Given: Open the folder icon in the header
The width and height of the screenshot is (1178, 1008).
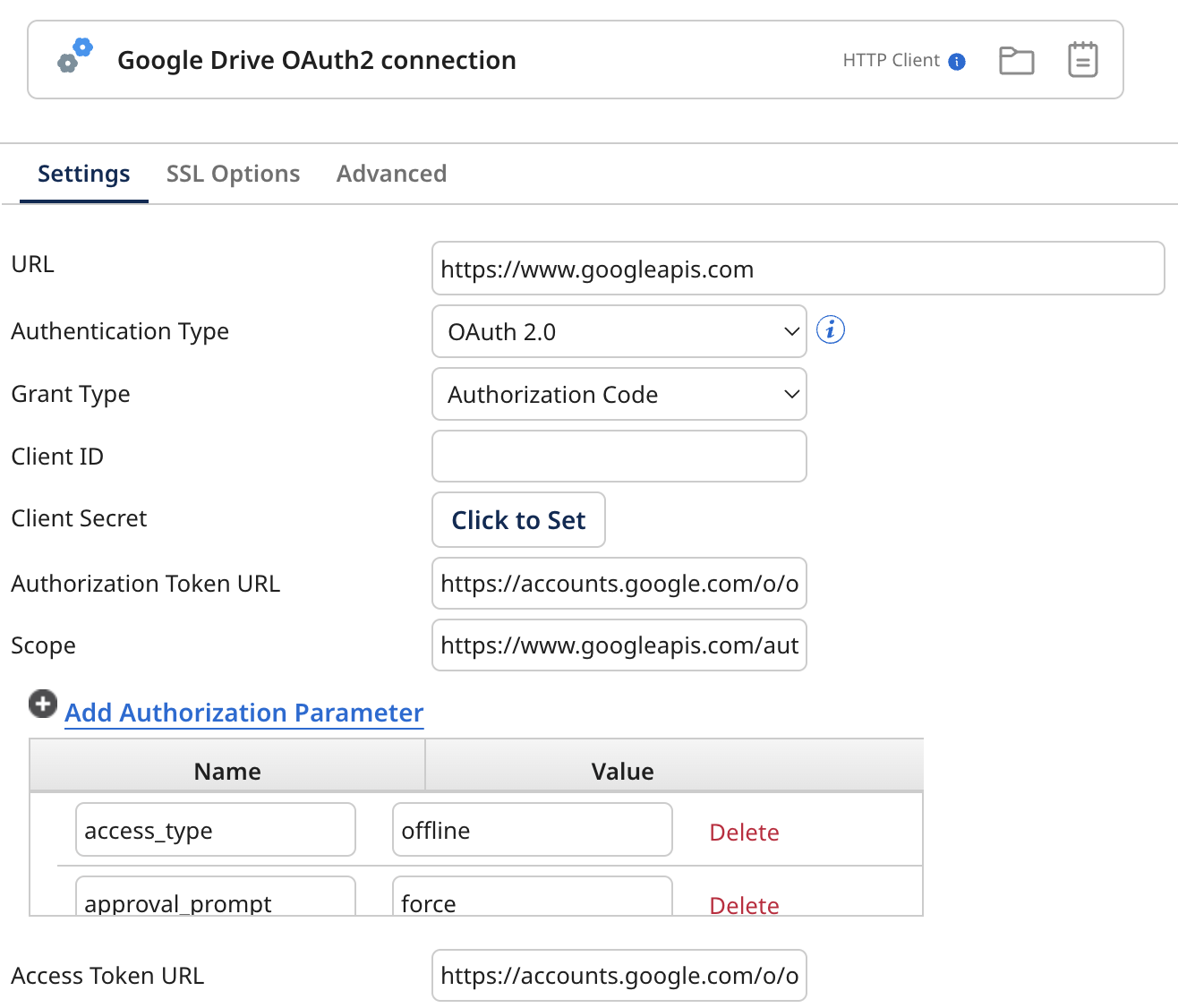Looking at the screenshot, I should point(1017,59).
